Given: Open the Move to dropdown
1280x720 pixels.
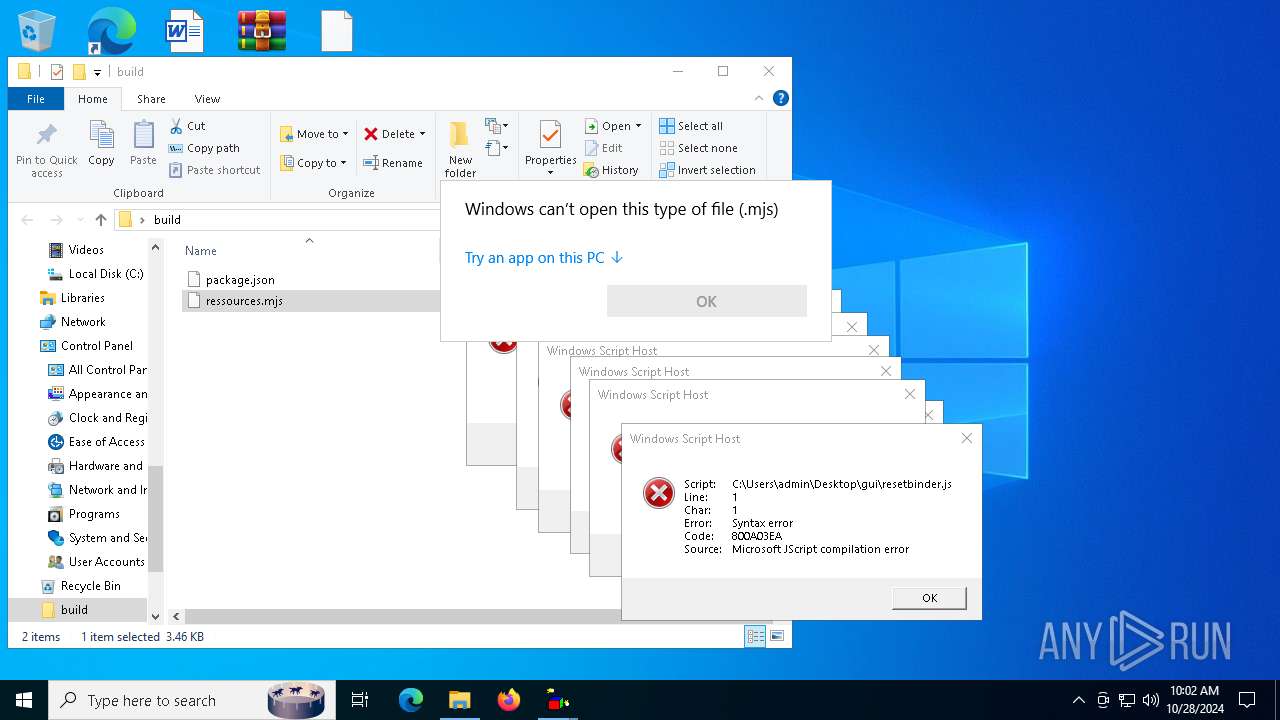Looking at the screenshot, I should (314, 134).
